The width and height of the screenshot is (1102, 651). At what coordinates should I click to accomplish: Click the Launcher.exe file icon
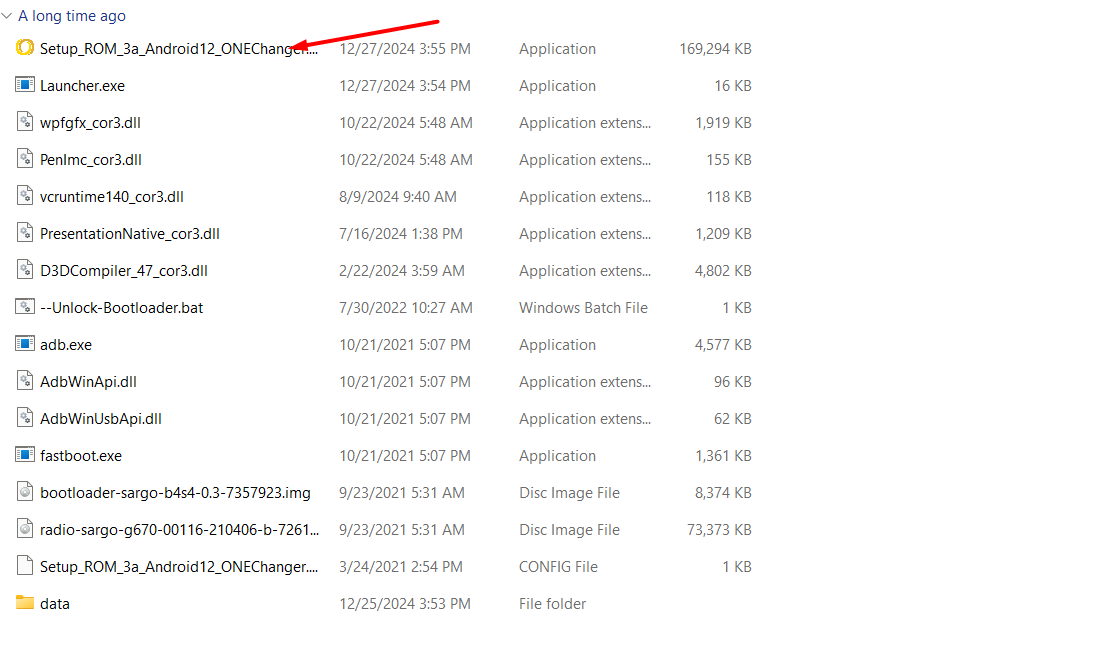point(25,85)
